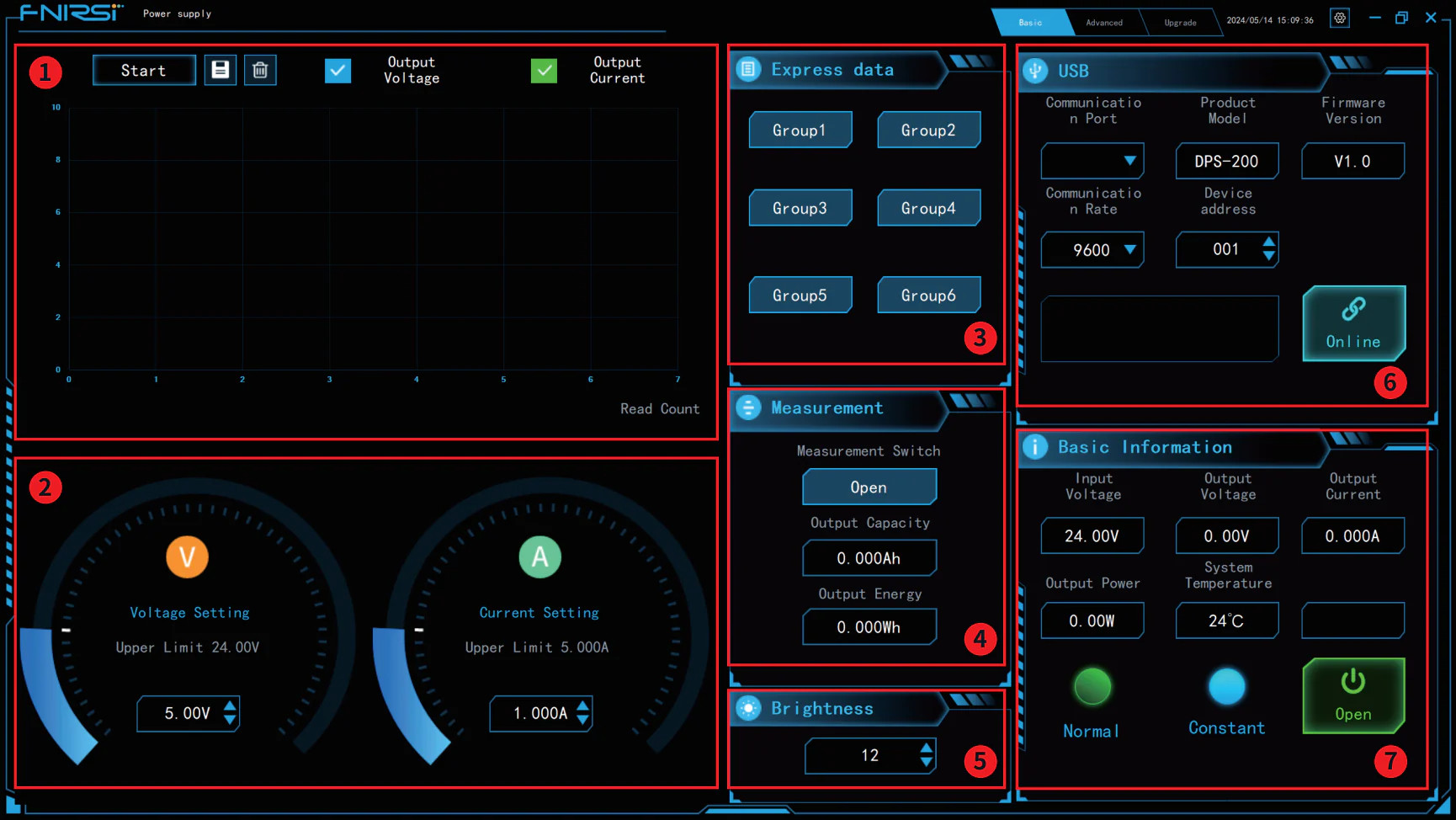Viewport: 1456px width, 820px height.
Task: Expand the Communication Port dropdown
Action: pos(1129,161)
